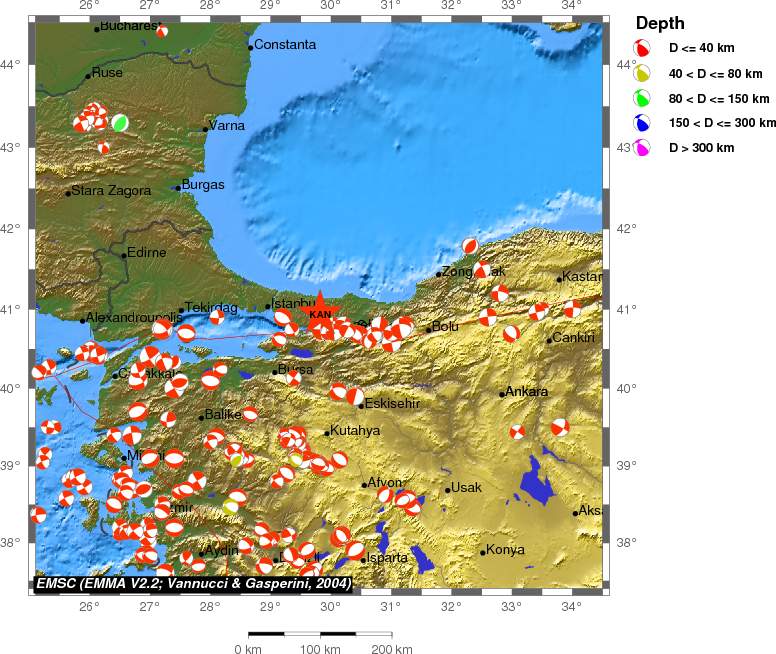Screen dimensions: 776x654
Task: Select the blue 150 < D <= 300 km legend symbol
Action: pyautogui.click(x=642, y=123)
